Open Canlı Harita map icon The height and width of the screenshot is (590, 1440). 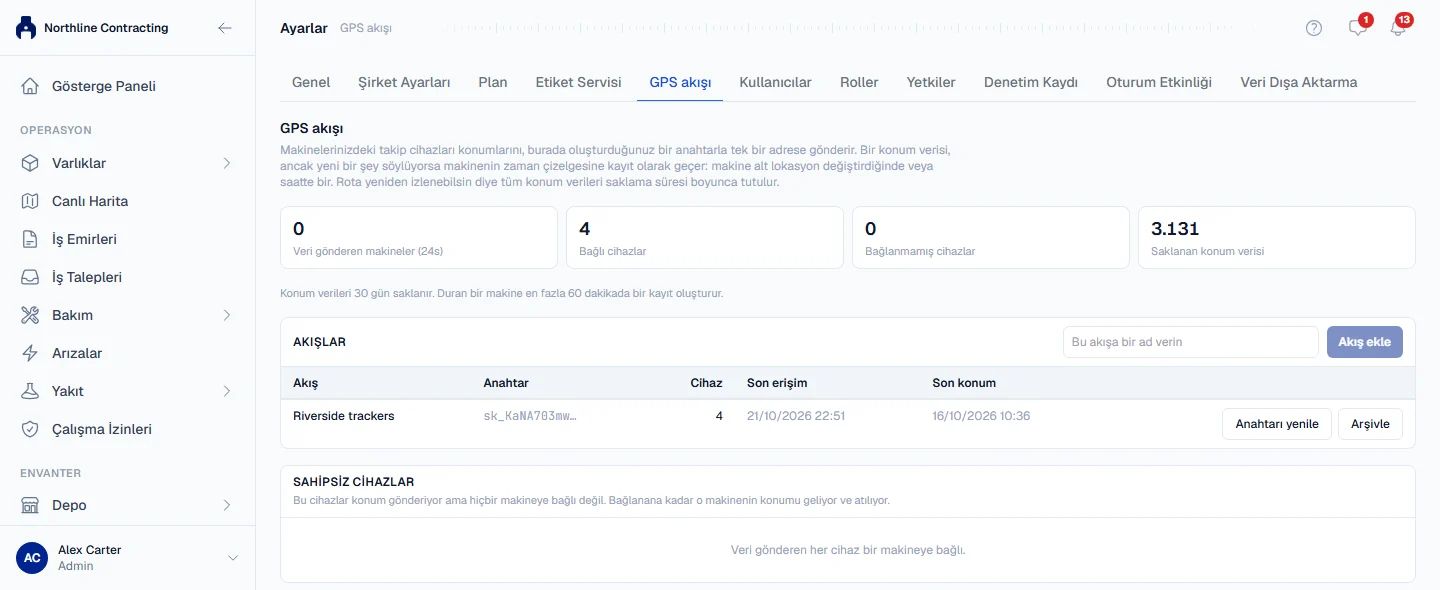[x=31, y=201]
